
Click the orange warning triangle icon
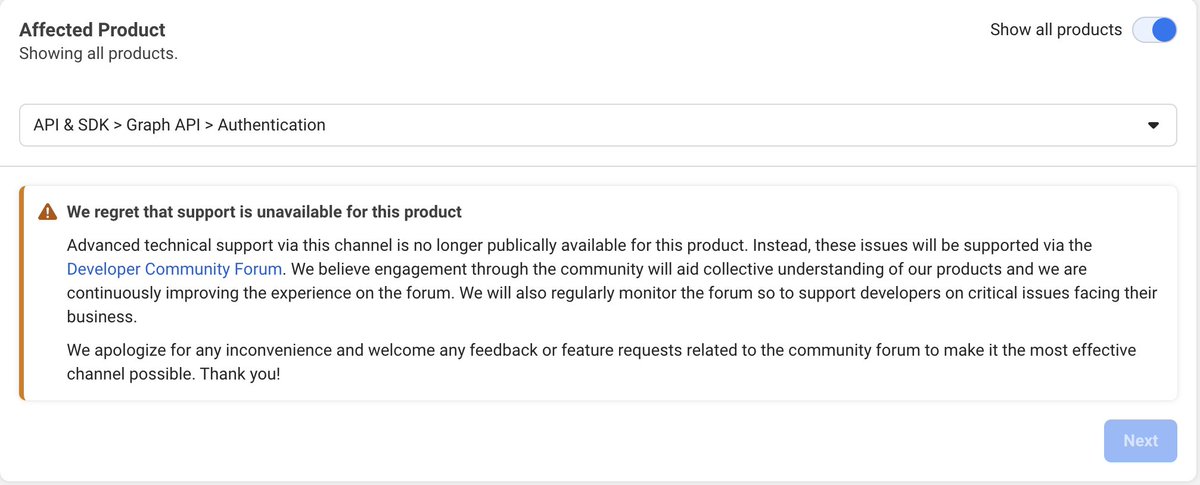pos(47,212)
